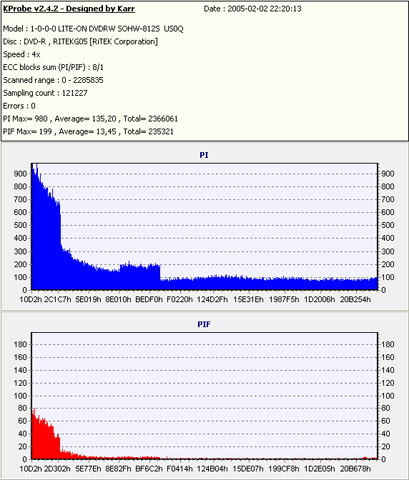The image size is (409, 480).
Task: Click the 100 label on PIF right axis
Action: pos(388,396)
